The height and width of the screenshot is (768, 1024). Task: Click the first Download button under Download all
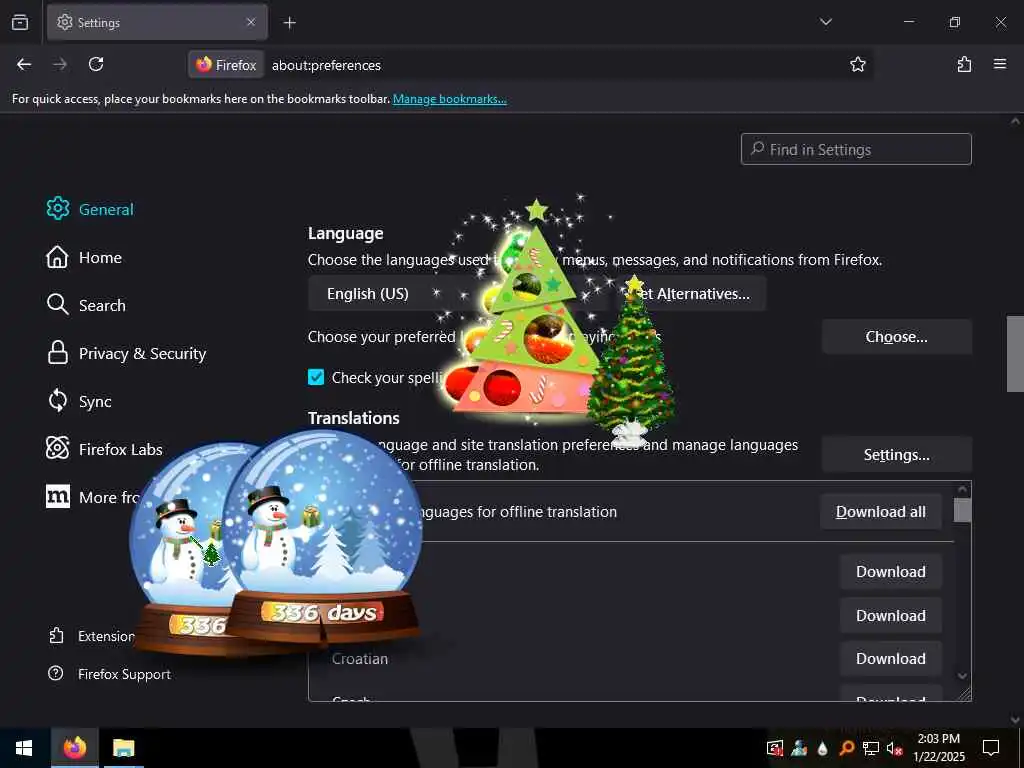point(891,571)
